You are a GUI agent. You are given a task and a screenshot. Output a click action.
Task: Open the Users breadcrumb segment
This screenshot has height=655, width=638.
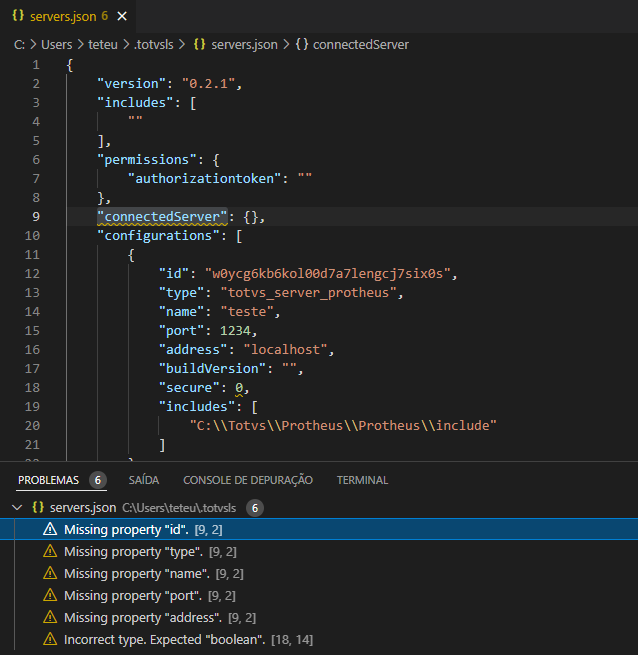[x=56, y=45]
